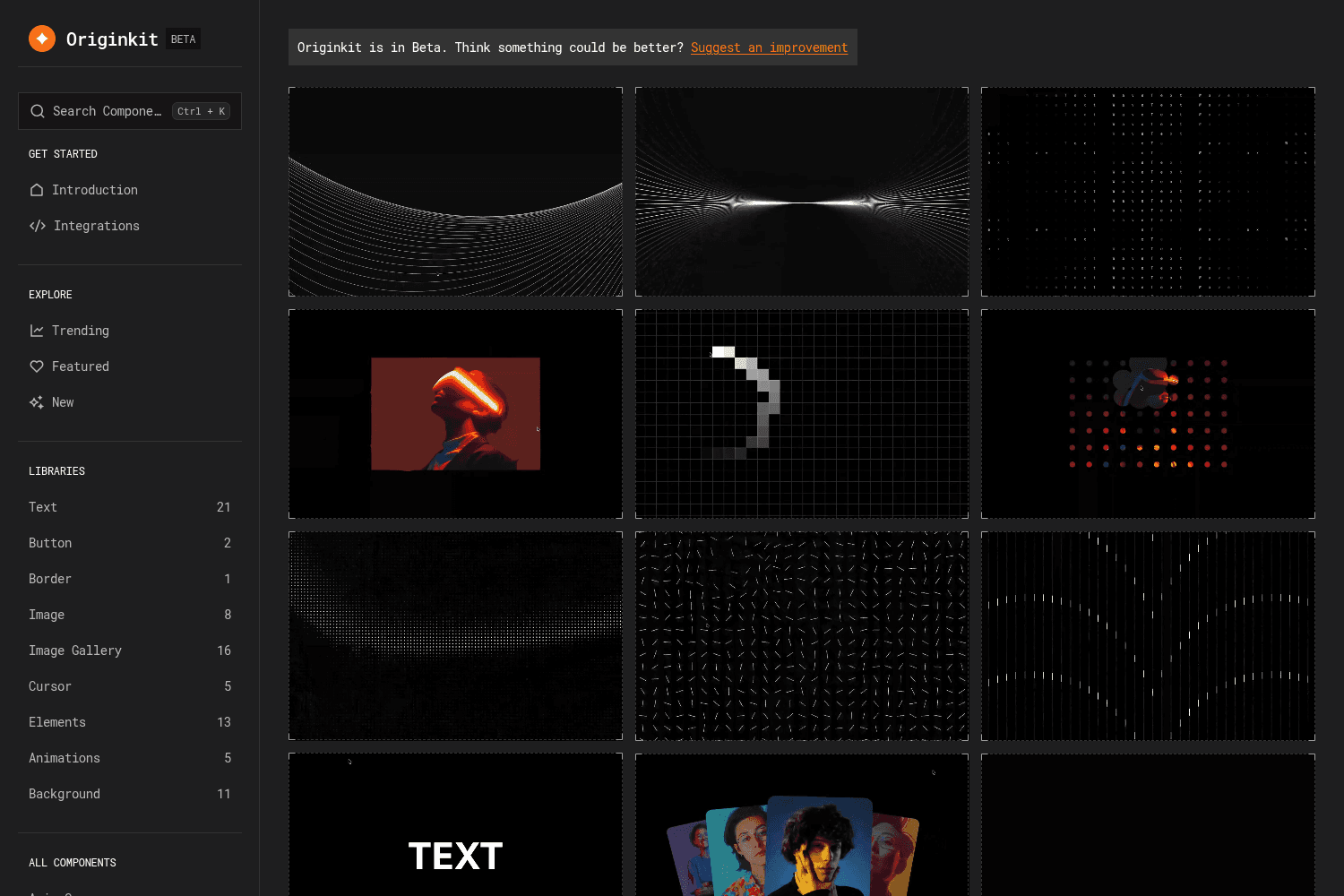Focus the Search Components field

pos(130,111)
